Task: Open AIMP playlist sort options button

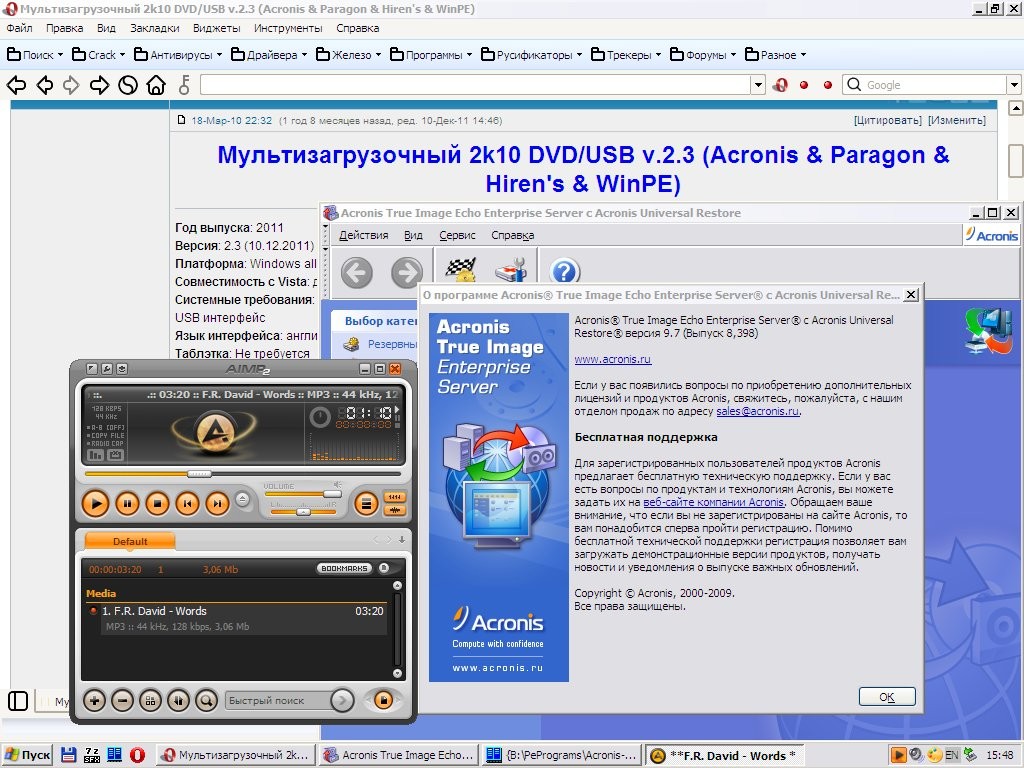Action: pos(150,701)
